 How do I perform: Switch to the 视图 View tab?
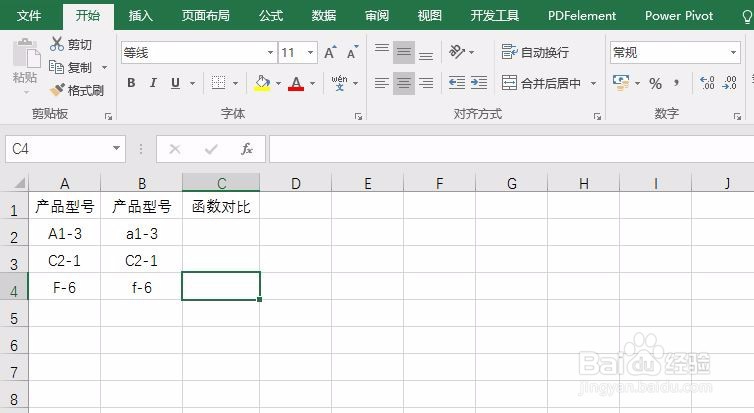tap(429, 16)
